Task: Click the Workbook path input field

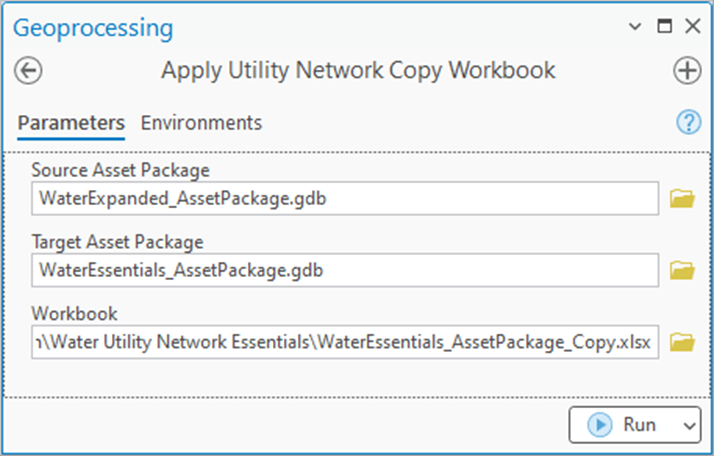Action: coord(345,343)
